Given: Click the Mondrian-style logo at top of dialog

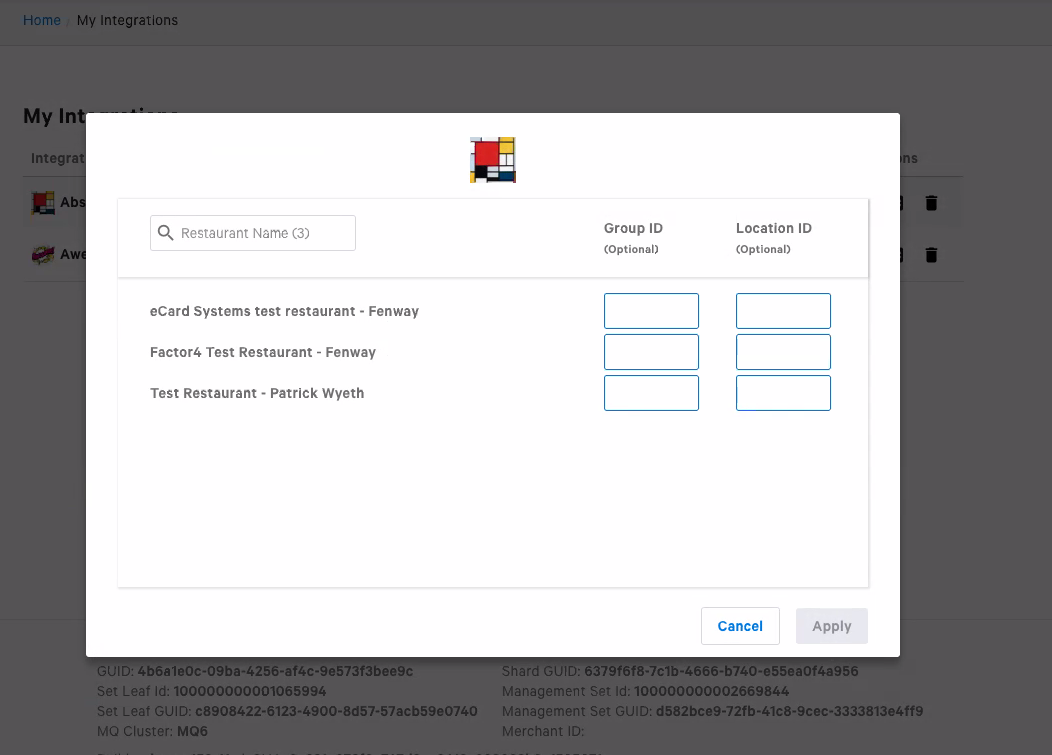Looking at the screenshot, I should pyautogui.click(x=492, y=159).
